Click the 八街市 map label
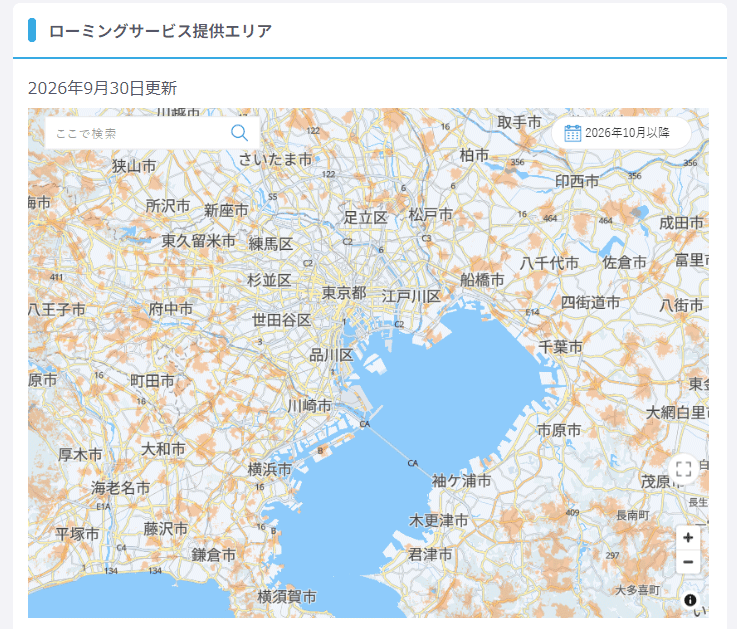737x629 pixels. click(x=681, y=306)
